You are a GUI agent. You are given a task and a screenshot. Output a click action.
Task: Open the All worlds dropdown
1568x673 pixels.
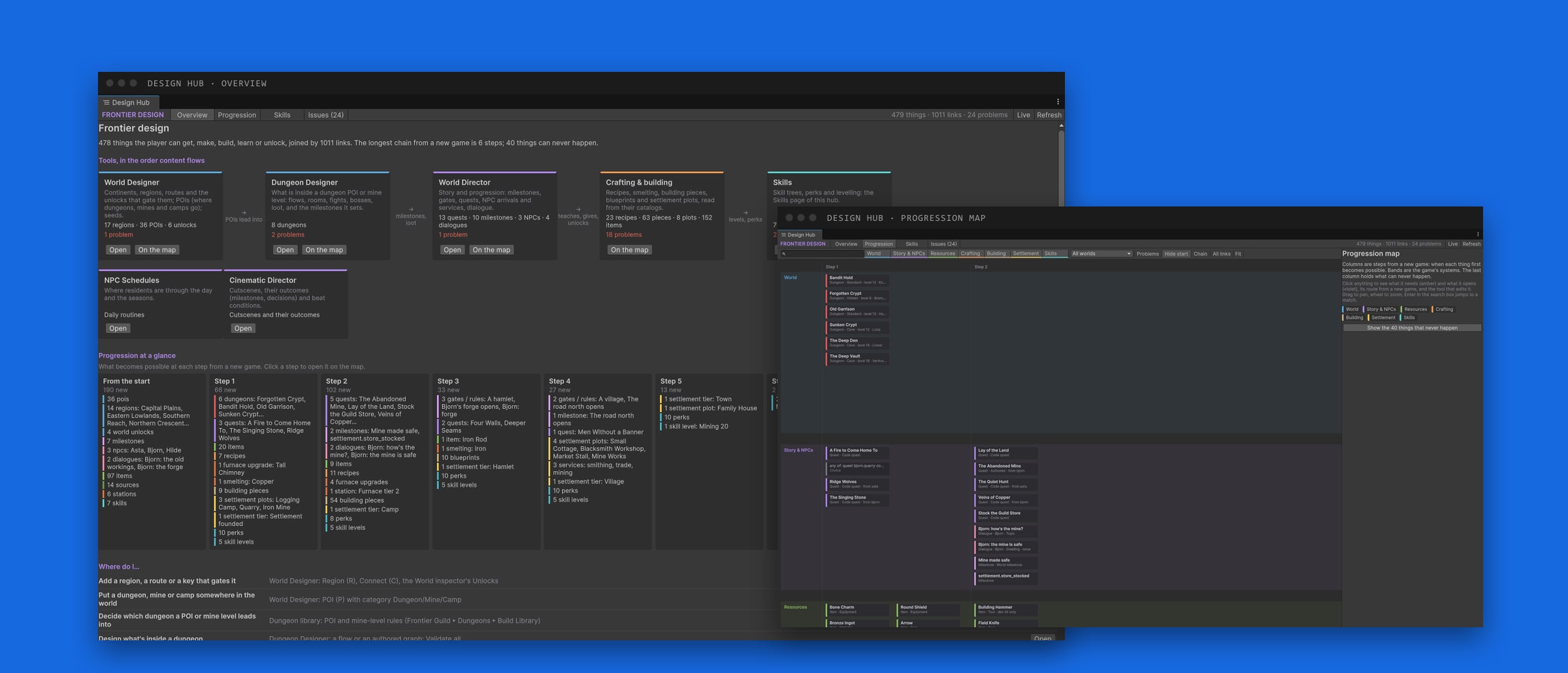coord(1101,254)
